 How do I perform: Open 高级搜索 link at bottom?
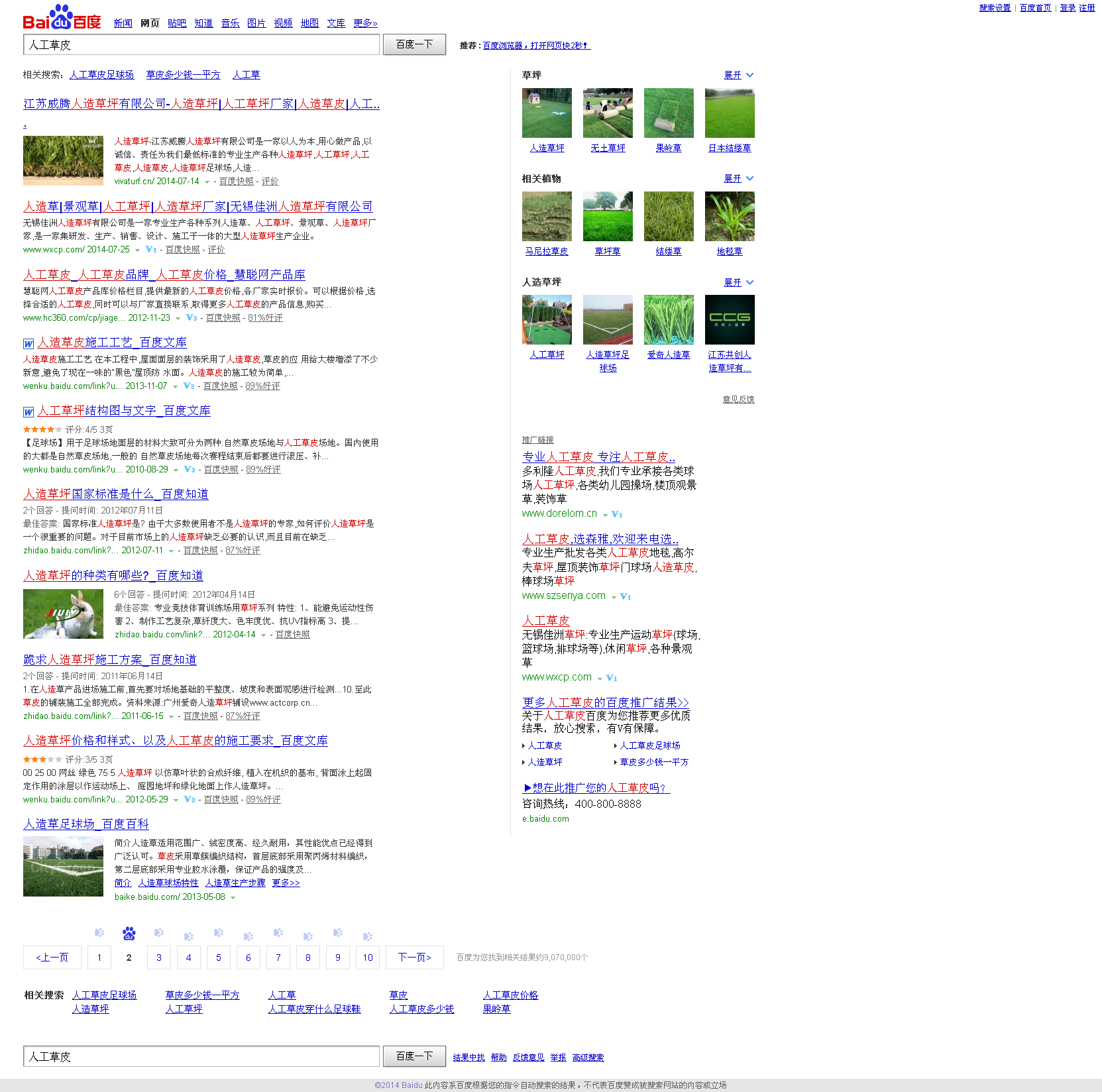(588, 1058)
